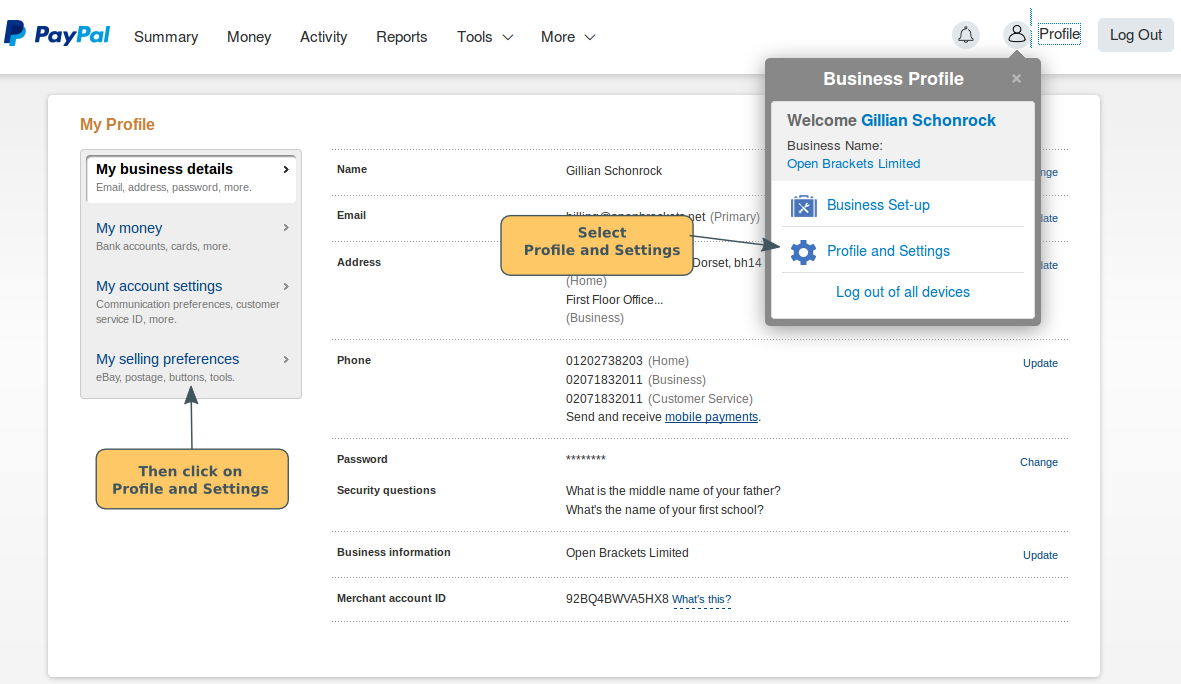Image resolution: width=1181 pixels, height=684 pixels.
Task: Click the orange Select Profile and Settings callout
Action: click(x=596, y=244)
